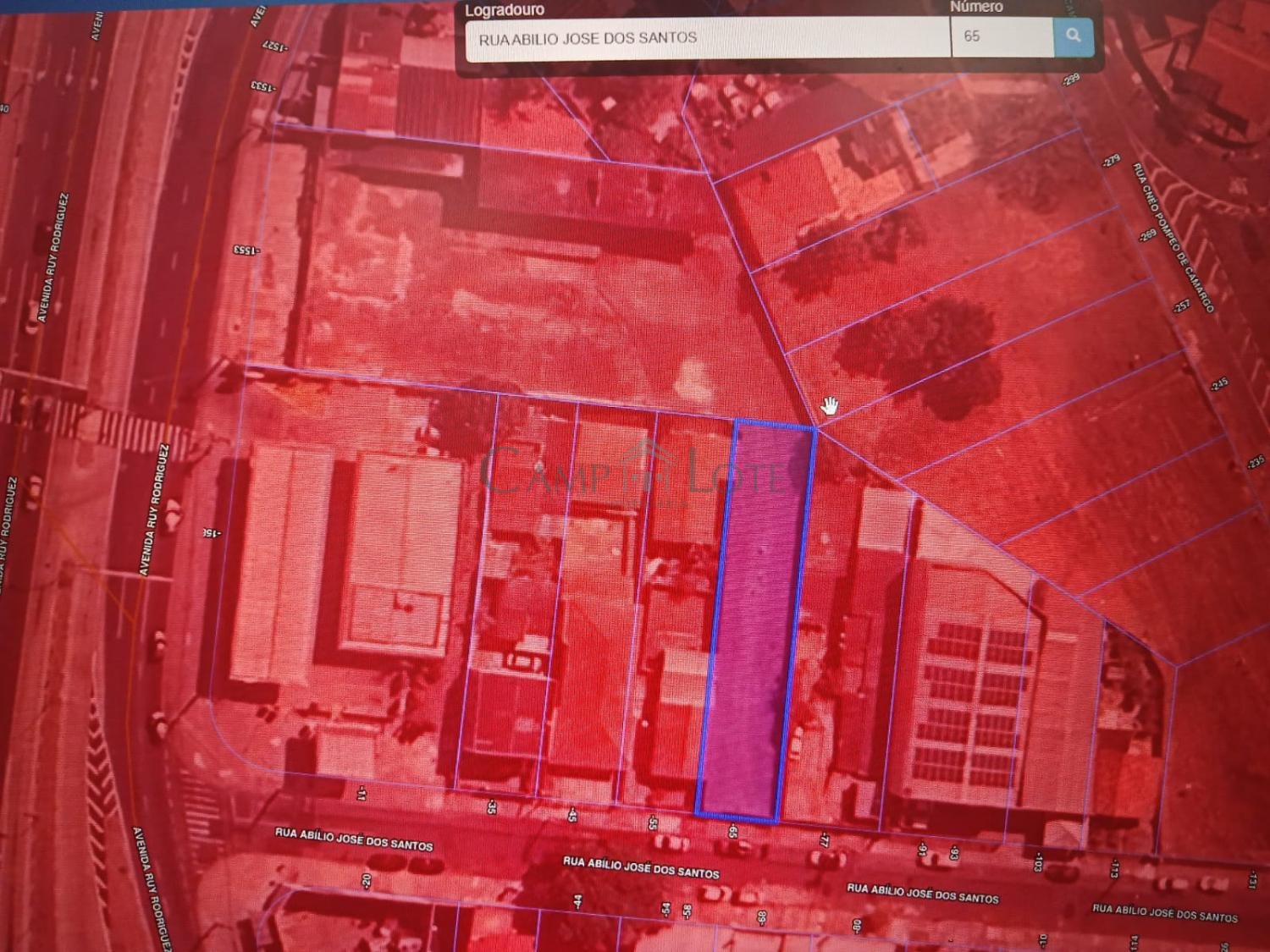Click lot number label -257
Viewport: 1270px width, 952px height.
1182,305
